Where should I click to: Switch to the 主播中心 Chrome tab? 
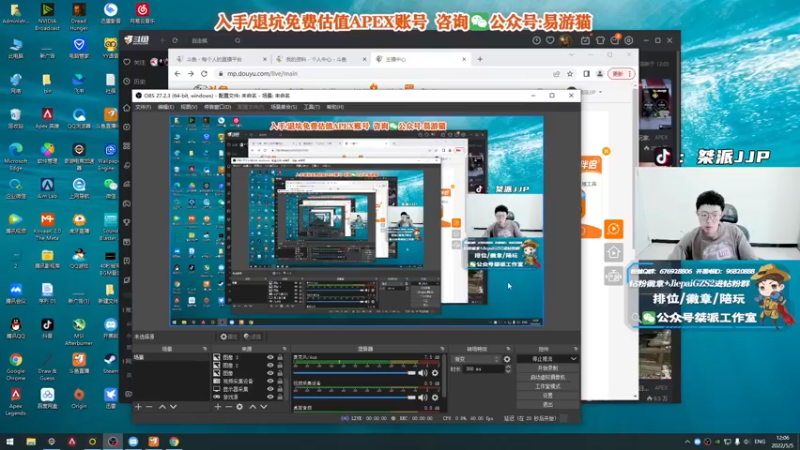[421, 59]
